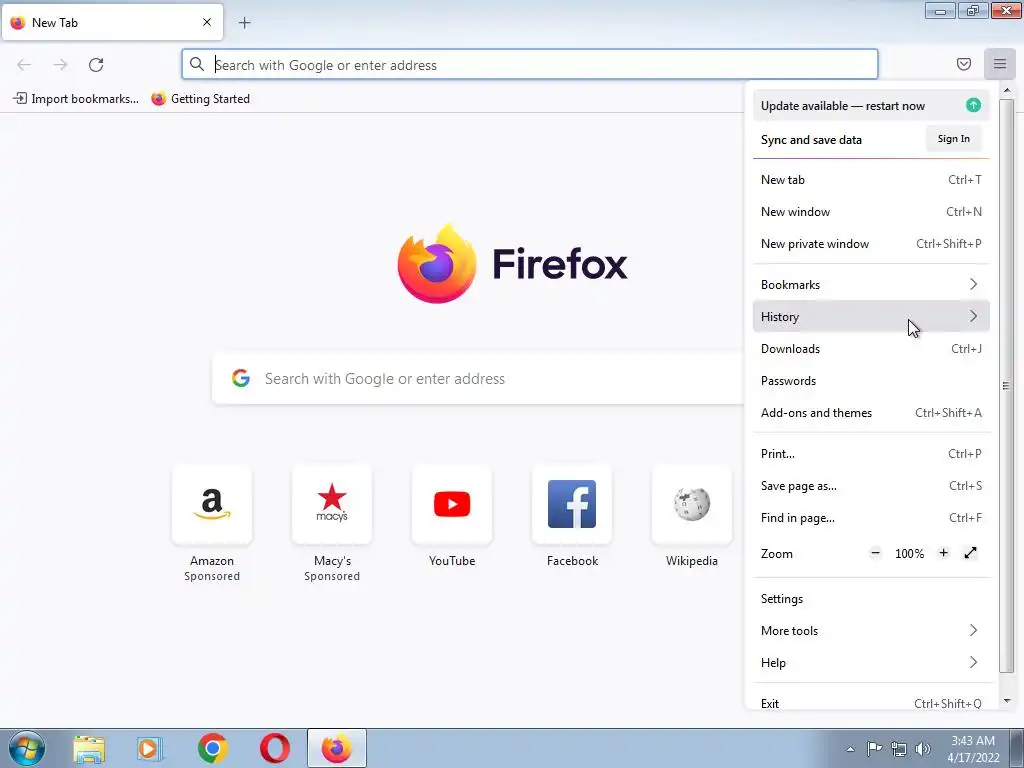Open the Action Center flag icon

pyautogui.click(x=874, y=749)
